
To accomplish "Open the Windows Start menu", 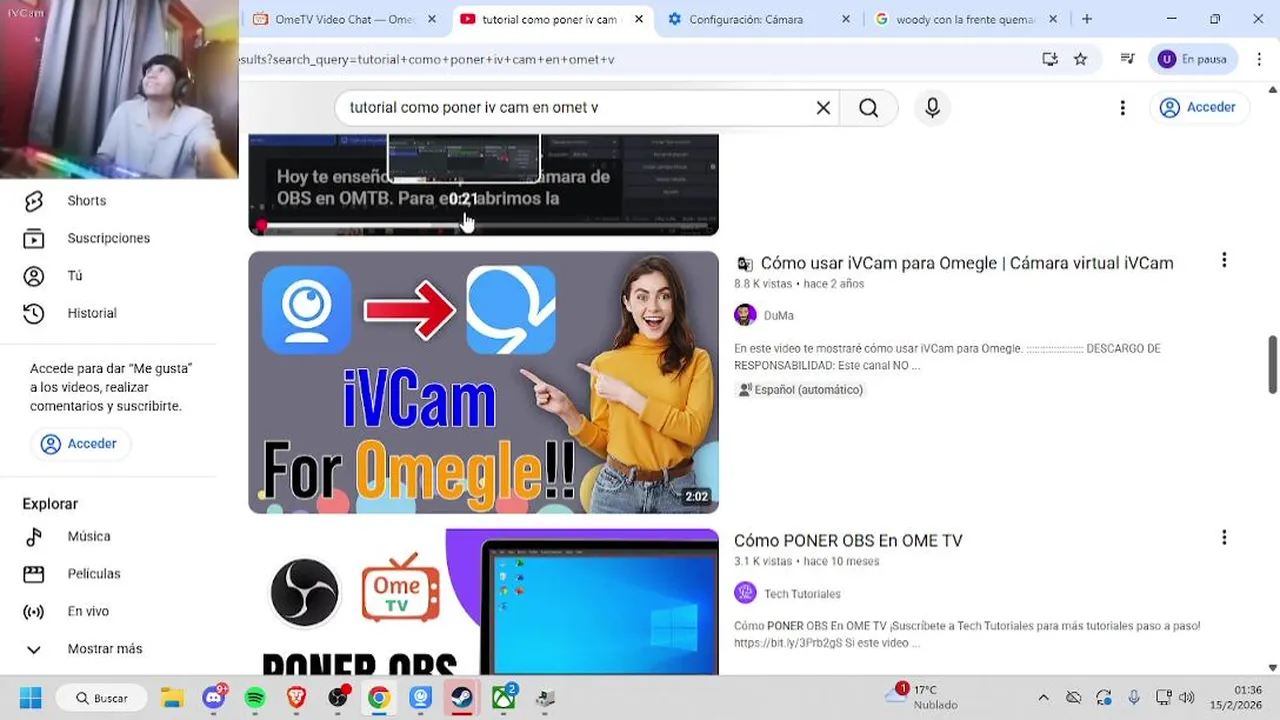I will (x=30, y=698).
